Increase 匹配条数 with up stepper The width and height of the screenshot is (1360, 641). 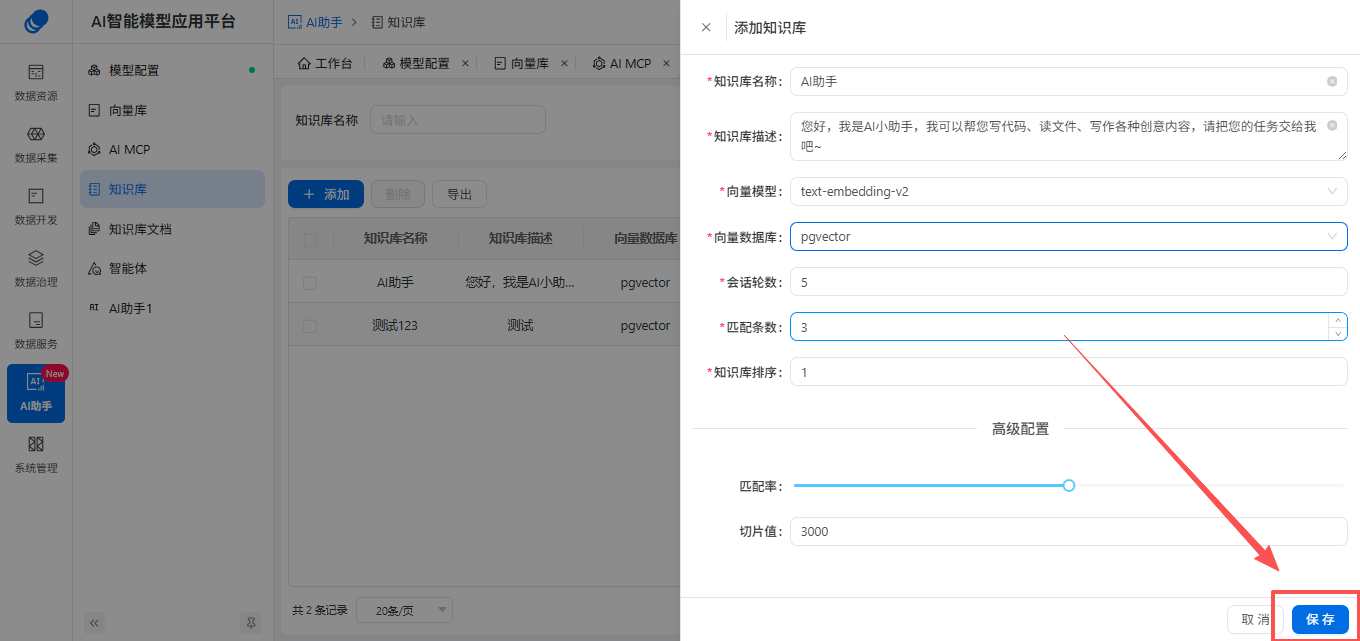(x=1337, y=320)
